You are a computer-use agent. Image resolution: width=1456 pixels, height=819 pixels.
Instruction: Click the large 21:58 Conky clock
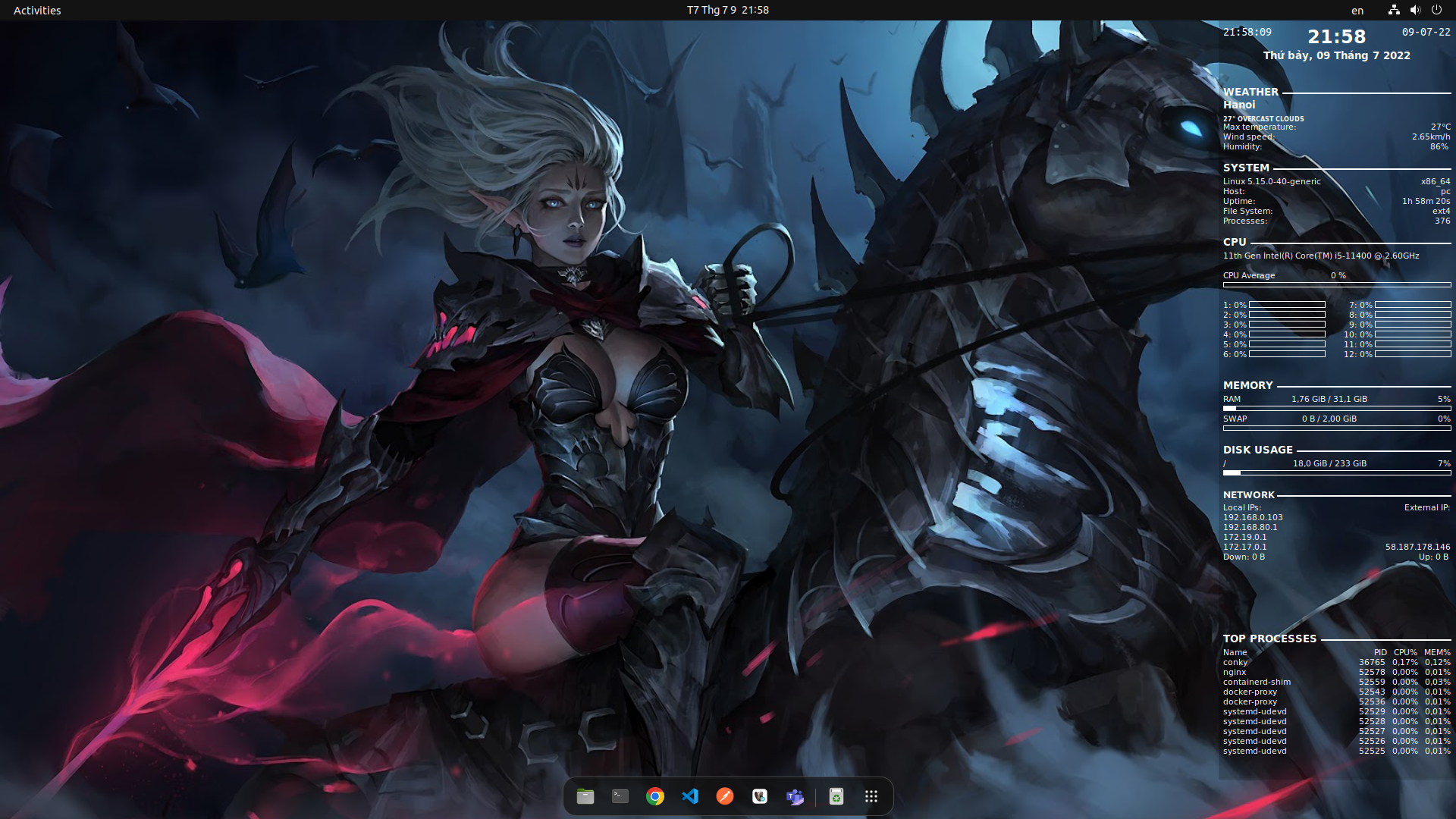pyautogui.click(x=1337, y=36)
